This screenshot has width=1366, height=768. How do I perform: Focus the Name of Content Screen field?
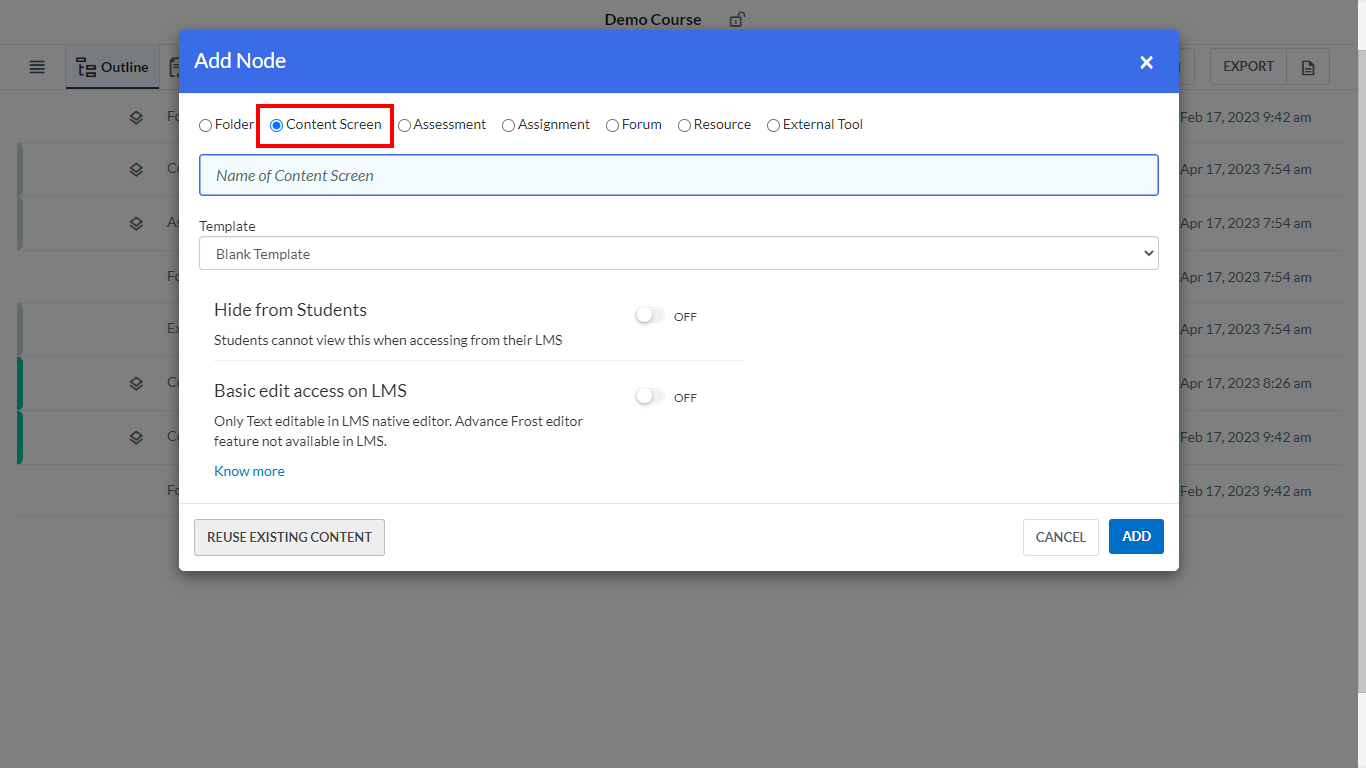678,175
